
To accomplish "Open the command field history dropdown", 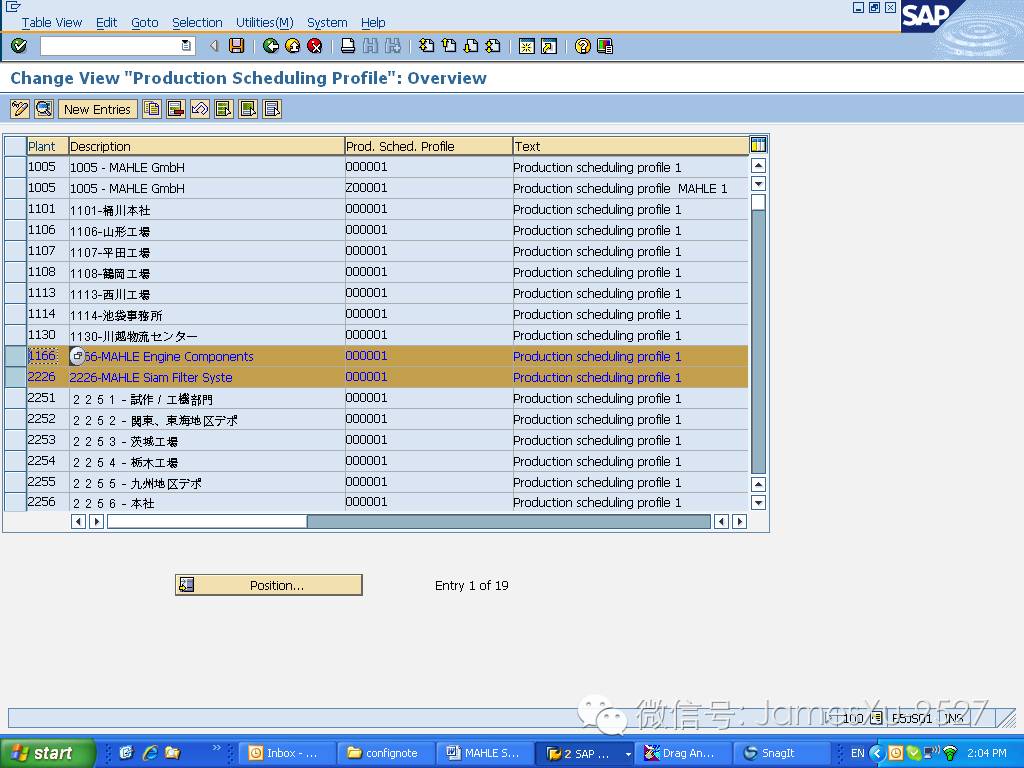I will 186,46.
